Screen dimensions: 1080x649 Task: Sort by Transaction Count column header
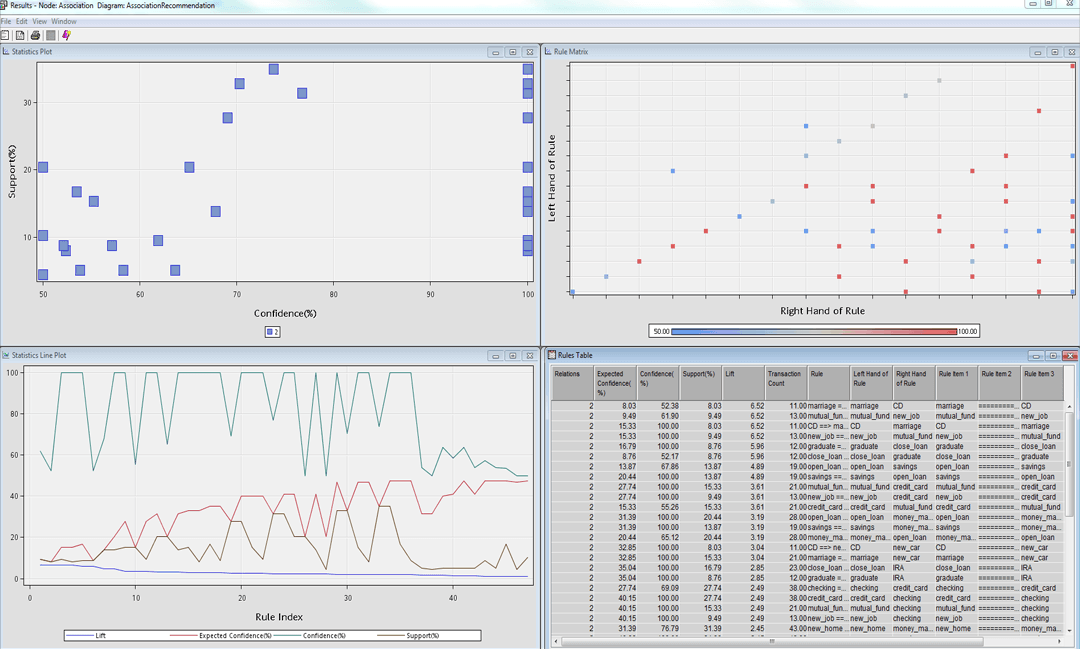[x=786, y=383]
